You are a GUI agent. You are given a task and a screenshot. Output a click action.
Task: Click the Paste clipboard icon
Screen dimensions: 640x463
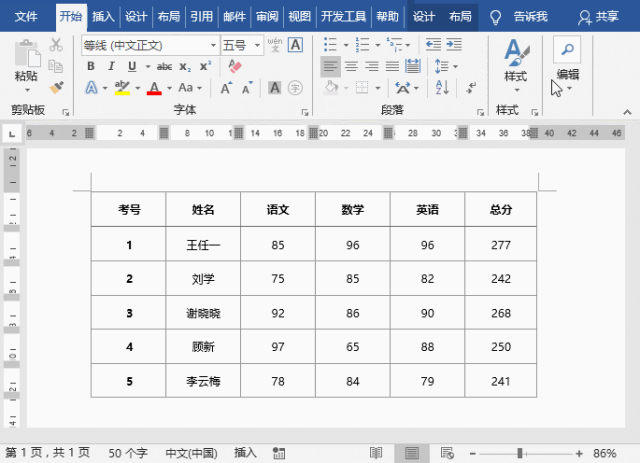[27, 53]
